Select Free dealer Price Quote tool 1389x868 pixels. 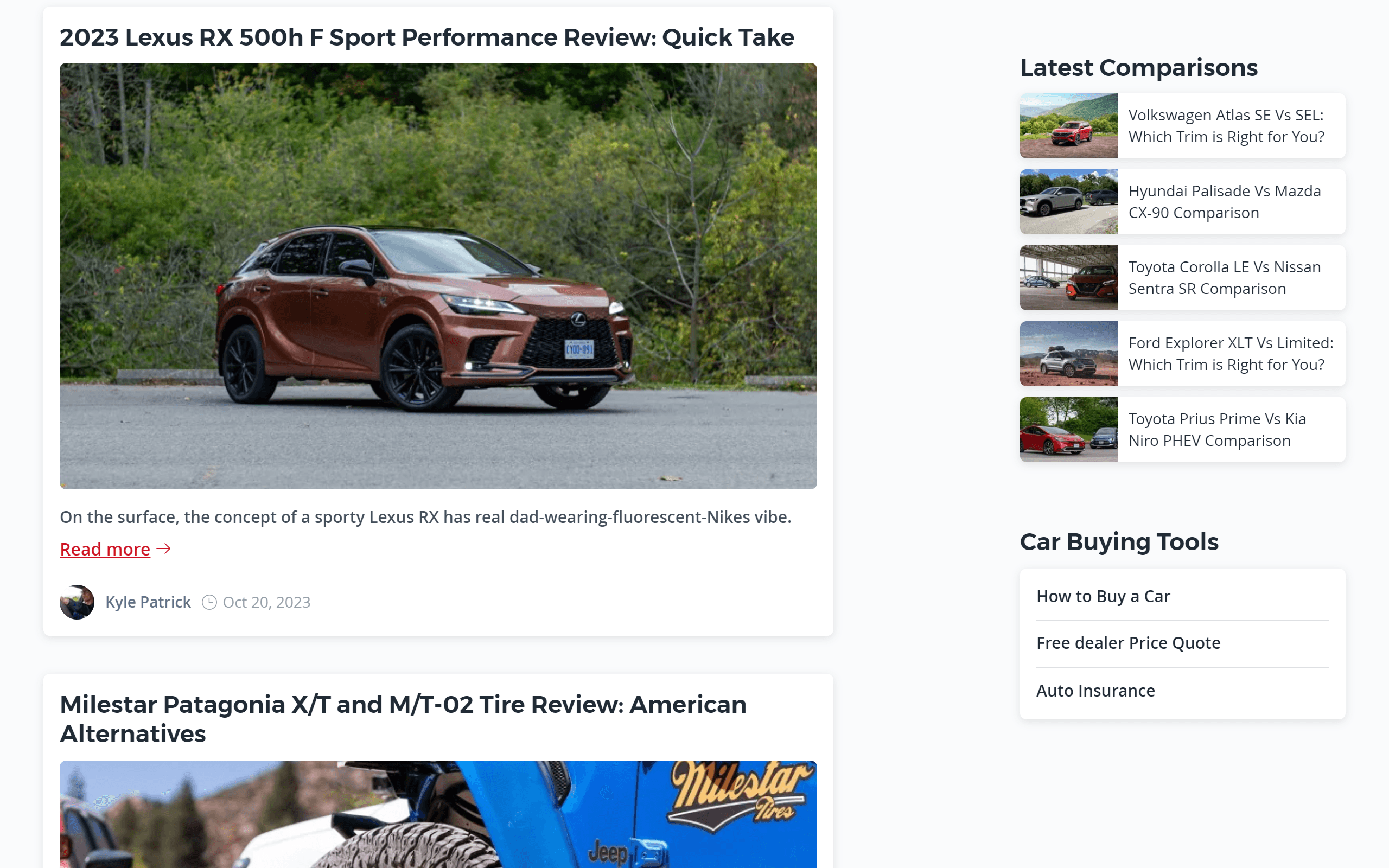(1129, 643)
